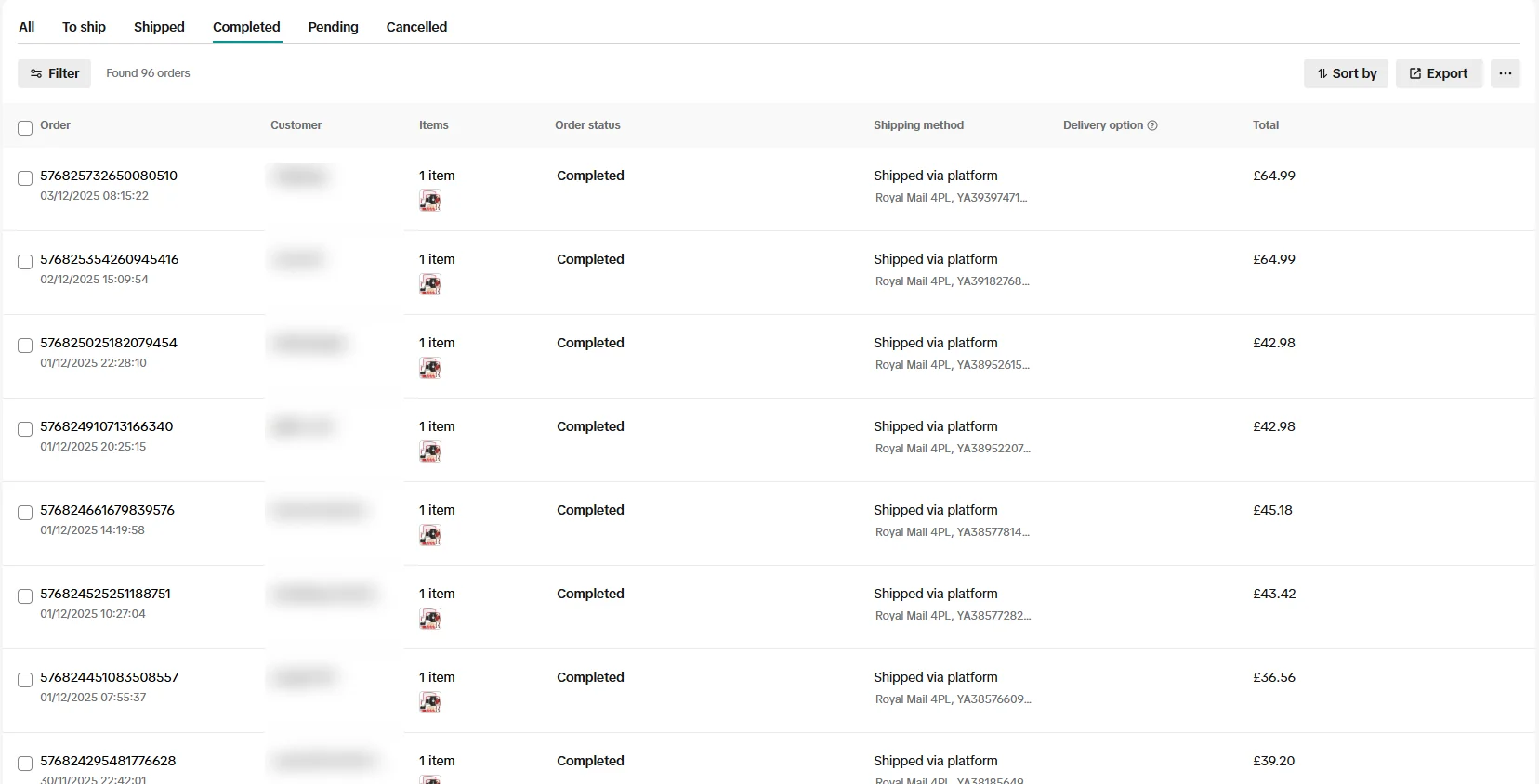The width and height of the screenshot is (1539, 784).
Task: Export the orders list
Action: 1439,73
